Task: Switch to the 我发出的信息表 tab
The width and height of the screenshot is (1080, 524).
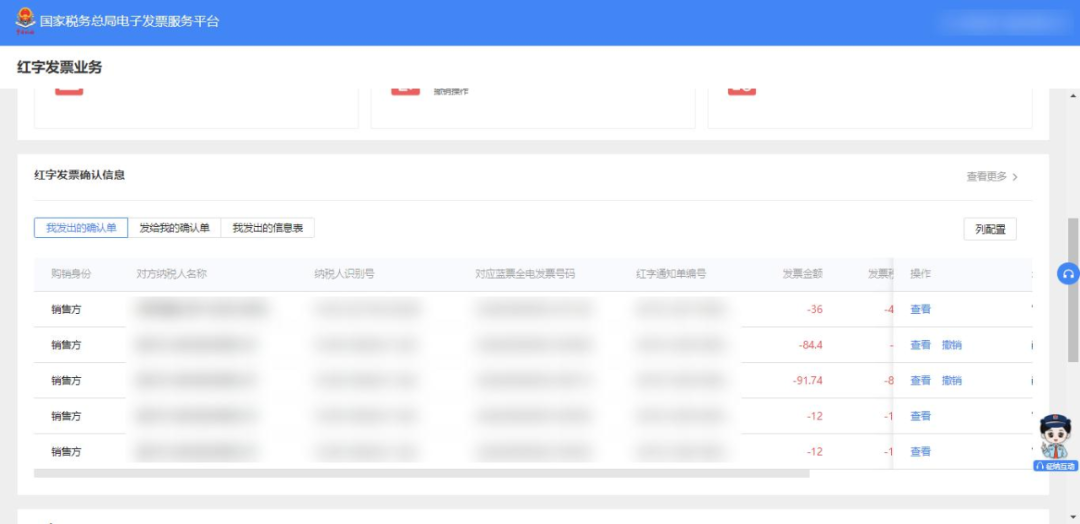Action: click(x=268, y=228)
